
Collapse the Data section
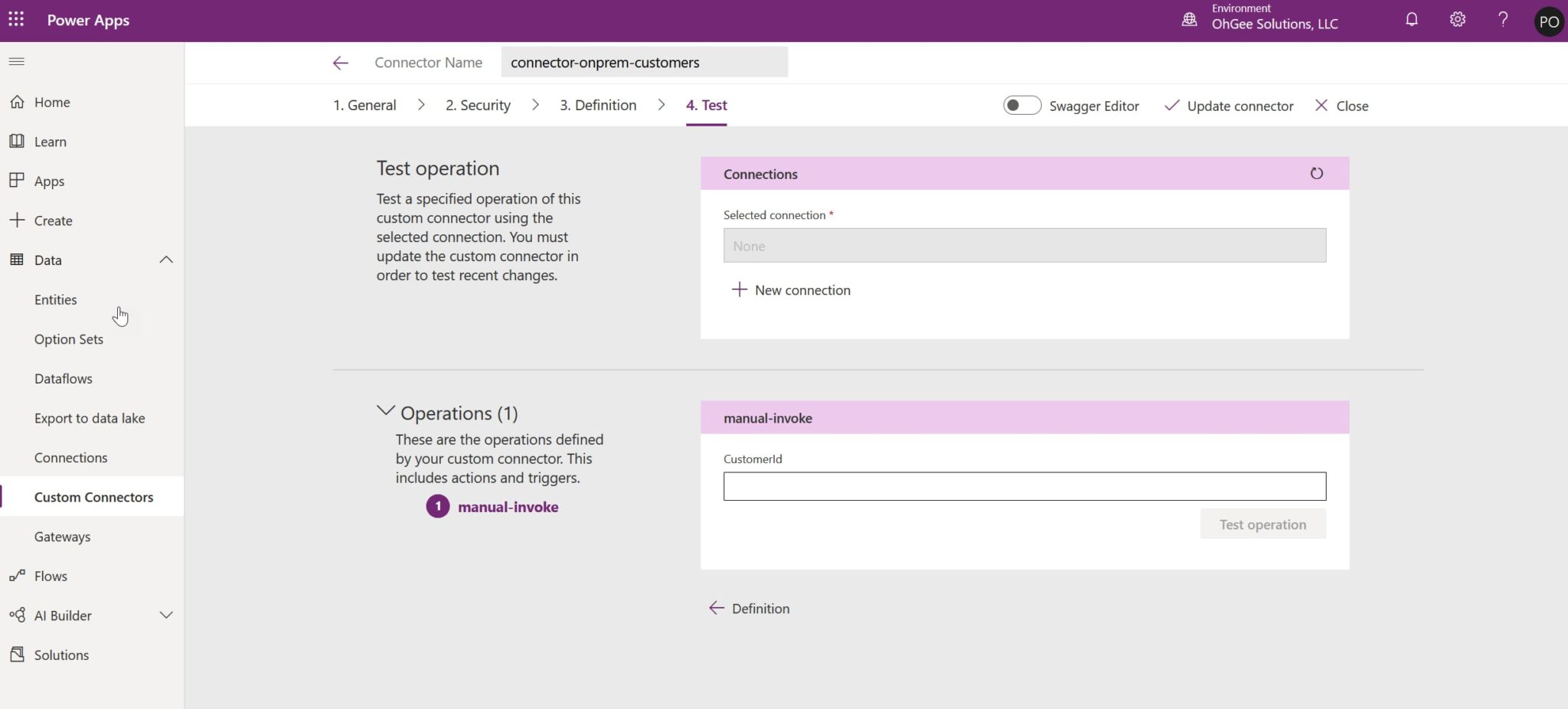166,260
